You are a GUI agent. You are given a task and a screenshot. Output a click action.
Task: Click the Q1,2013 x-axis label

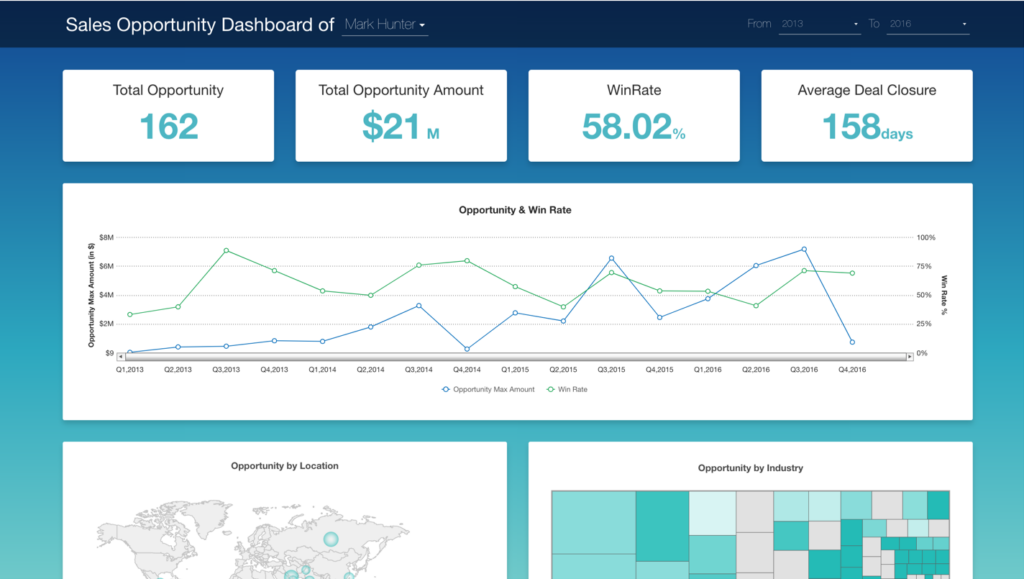point(130,369)
